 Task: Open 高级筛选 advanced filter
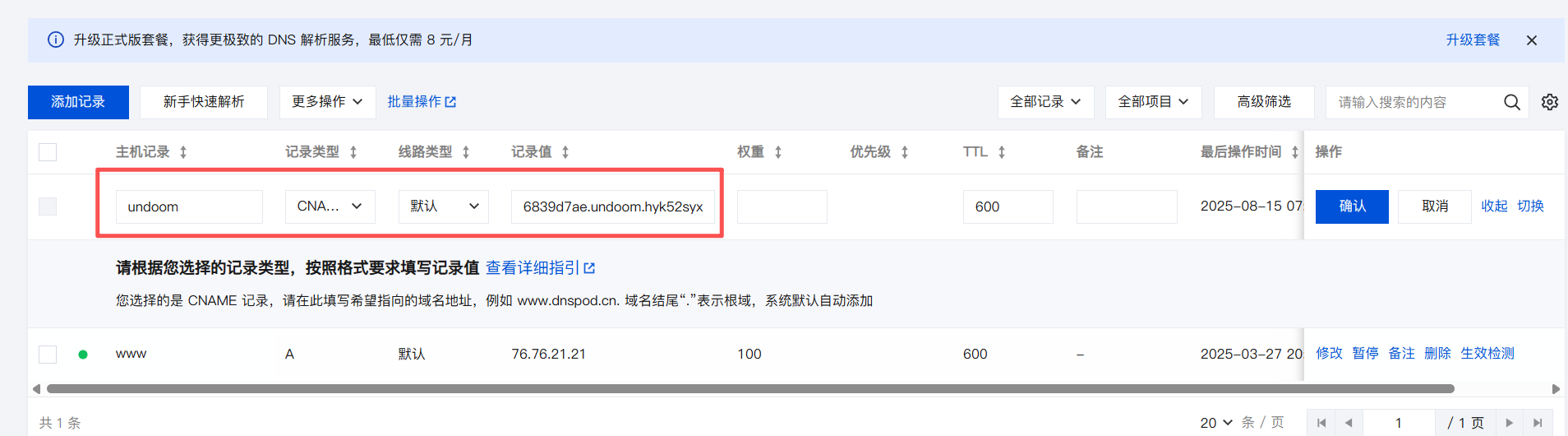[x=1264, y=102]
